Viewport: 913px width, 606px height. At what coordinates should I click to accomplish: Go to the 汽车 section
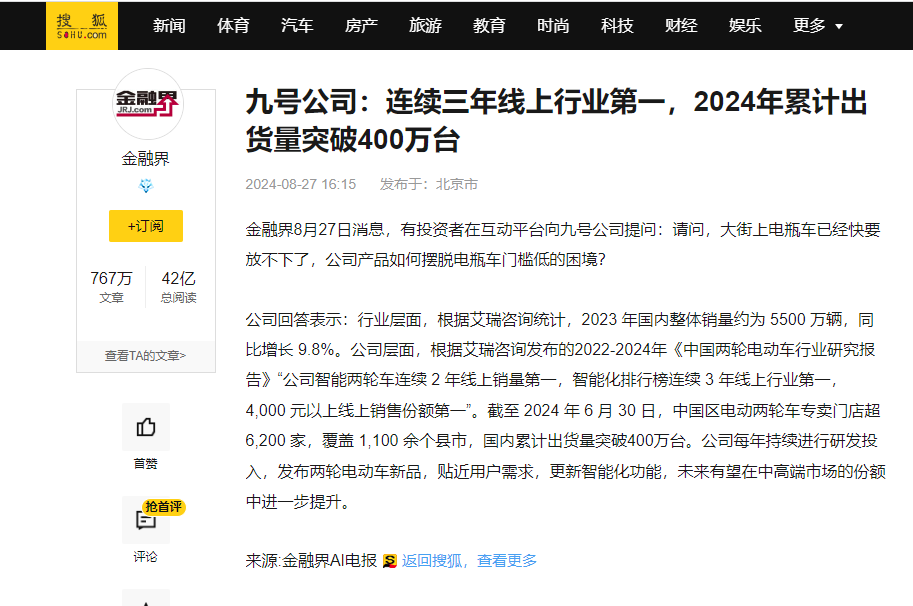point(297,26)
